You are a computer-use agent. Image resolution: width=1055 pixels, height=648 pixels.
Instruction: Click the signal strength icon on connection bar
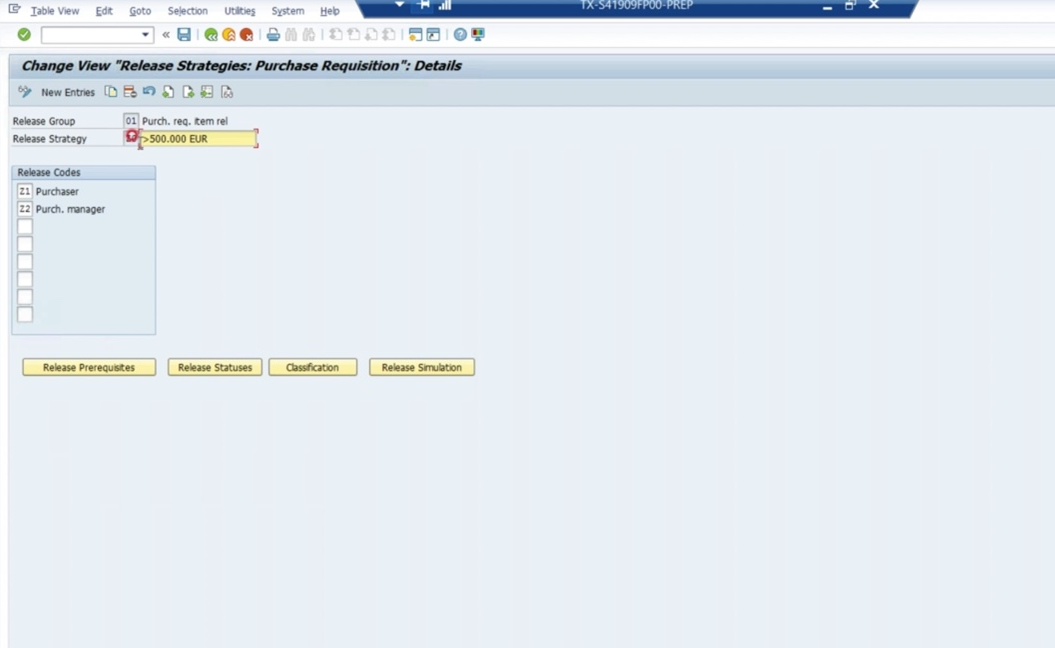click(x=445, y=5)
